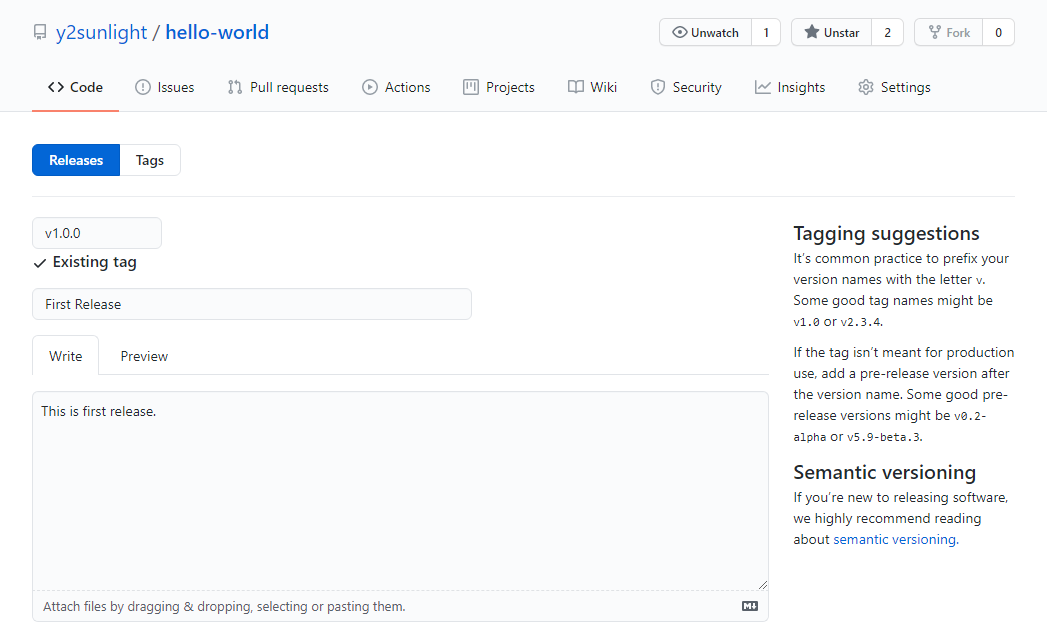This screenshot has height=633, width=1047.
Task: Click the Fork branch icon
Action: (x=934, y=33)
